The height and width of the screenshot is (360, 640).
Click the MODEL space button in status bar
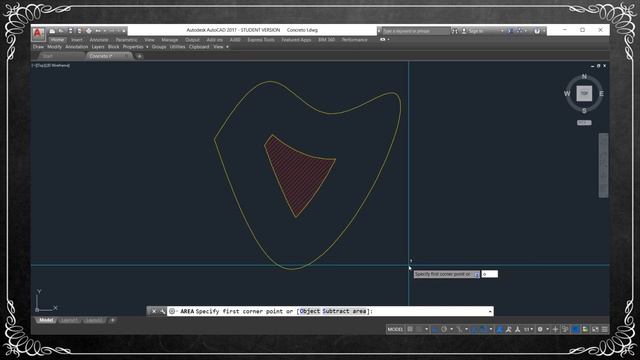[396, 329]
